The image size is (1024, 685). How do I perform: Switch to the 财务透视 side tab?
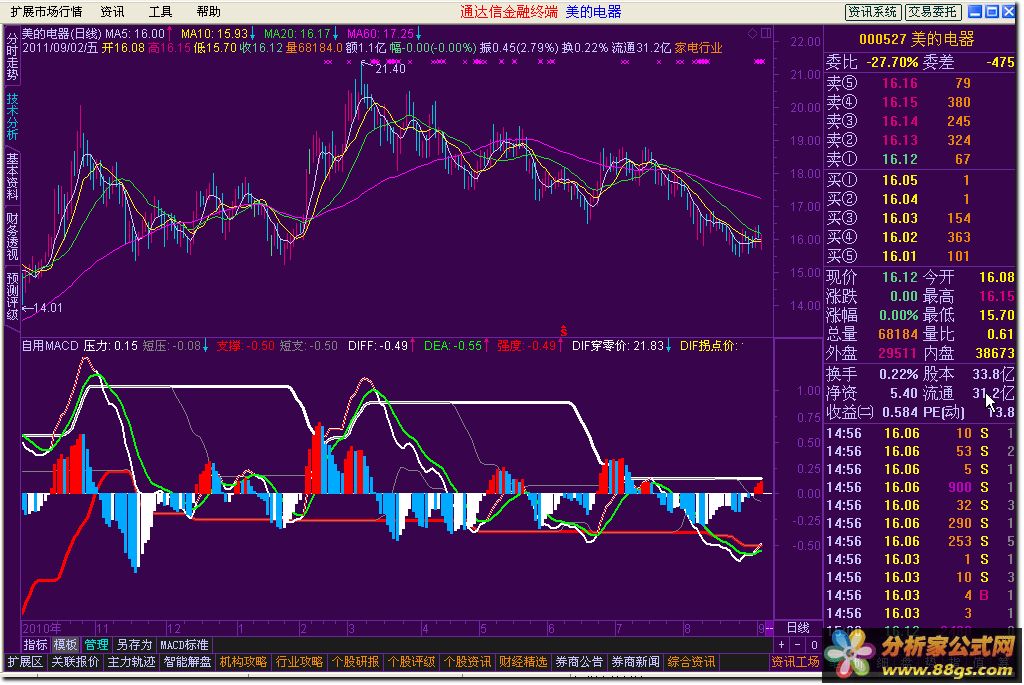click(x=12, y=236)
